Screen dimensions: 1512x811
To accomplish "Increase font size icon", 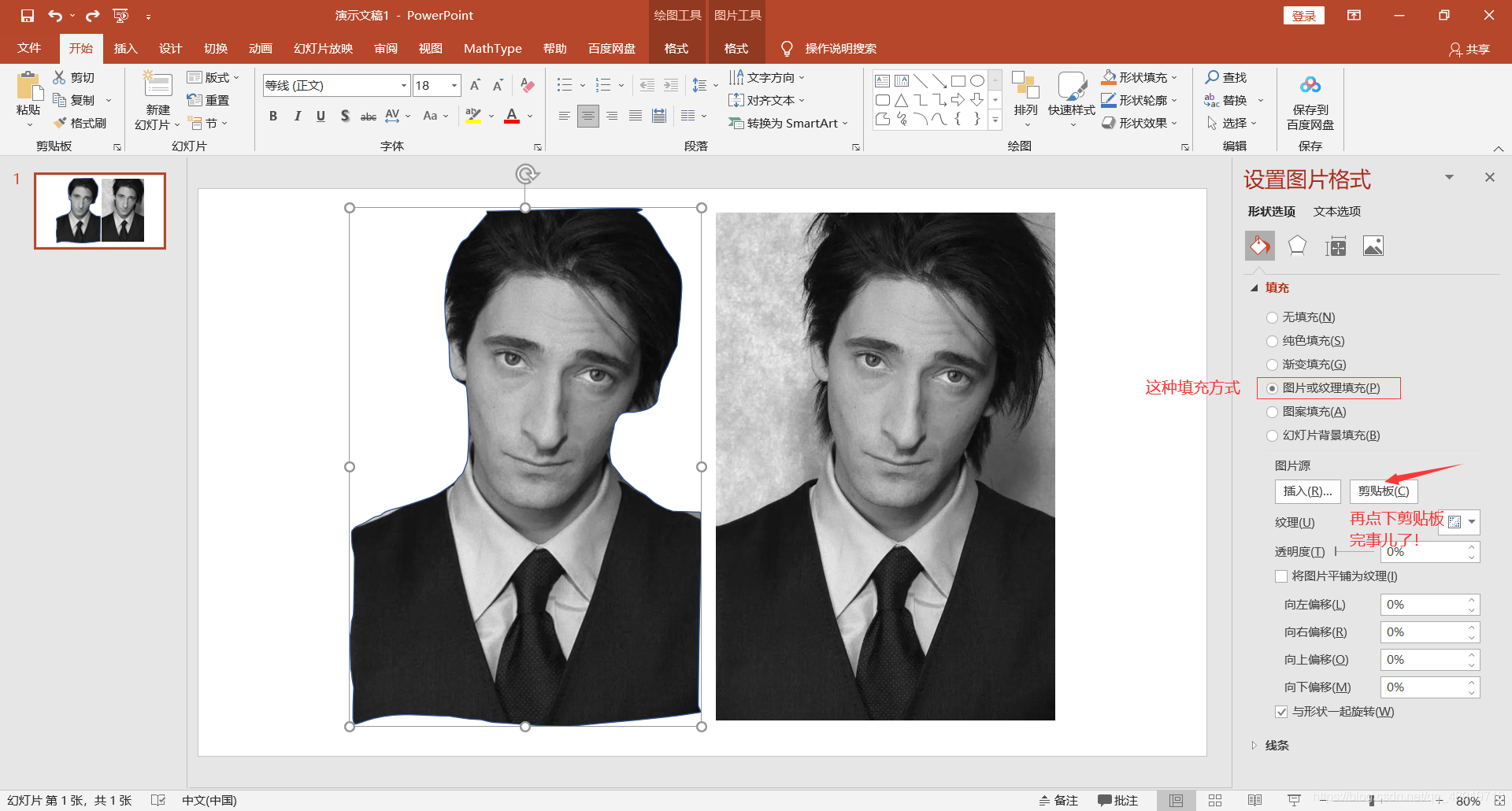I will coord(475,85).
